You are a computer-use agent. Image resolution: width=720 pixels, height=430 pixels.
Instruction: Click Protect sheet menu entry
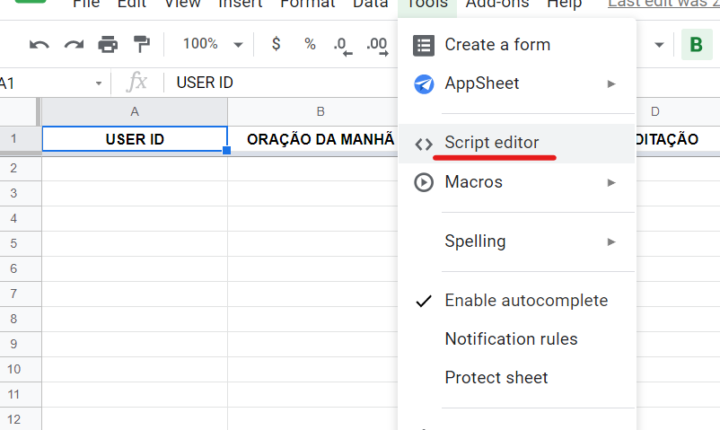[496, 378]
